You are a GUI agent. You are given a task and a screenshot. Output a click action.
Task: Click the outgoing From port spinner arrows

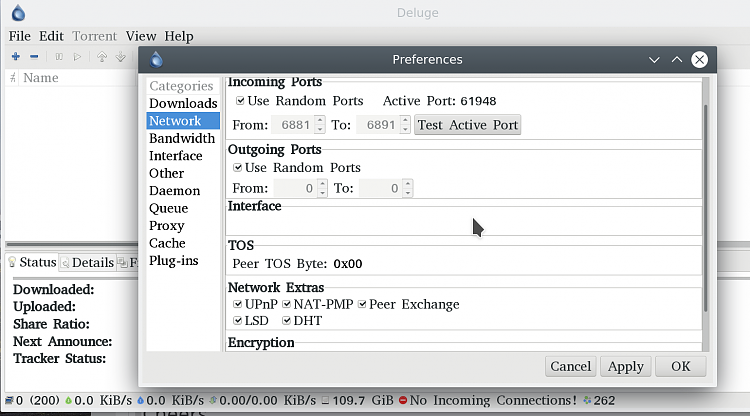pos(322,188)
